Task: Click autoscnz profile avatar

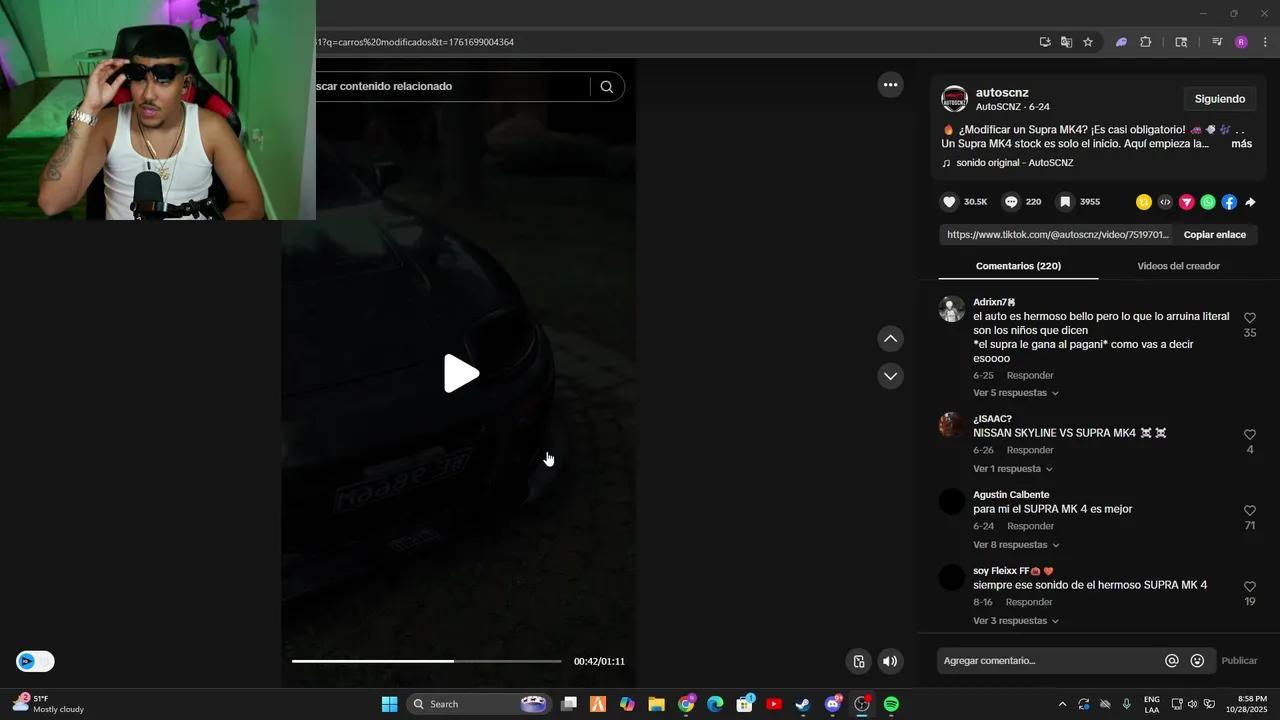Action: tap(955, 99)
